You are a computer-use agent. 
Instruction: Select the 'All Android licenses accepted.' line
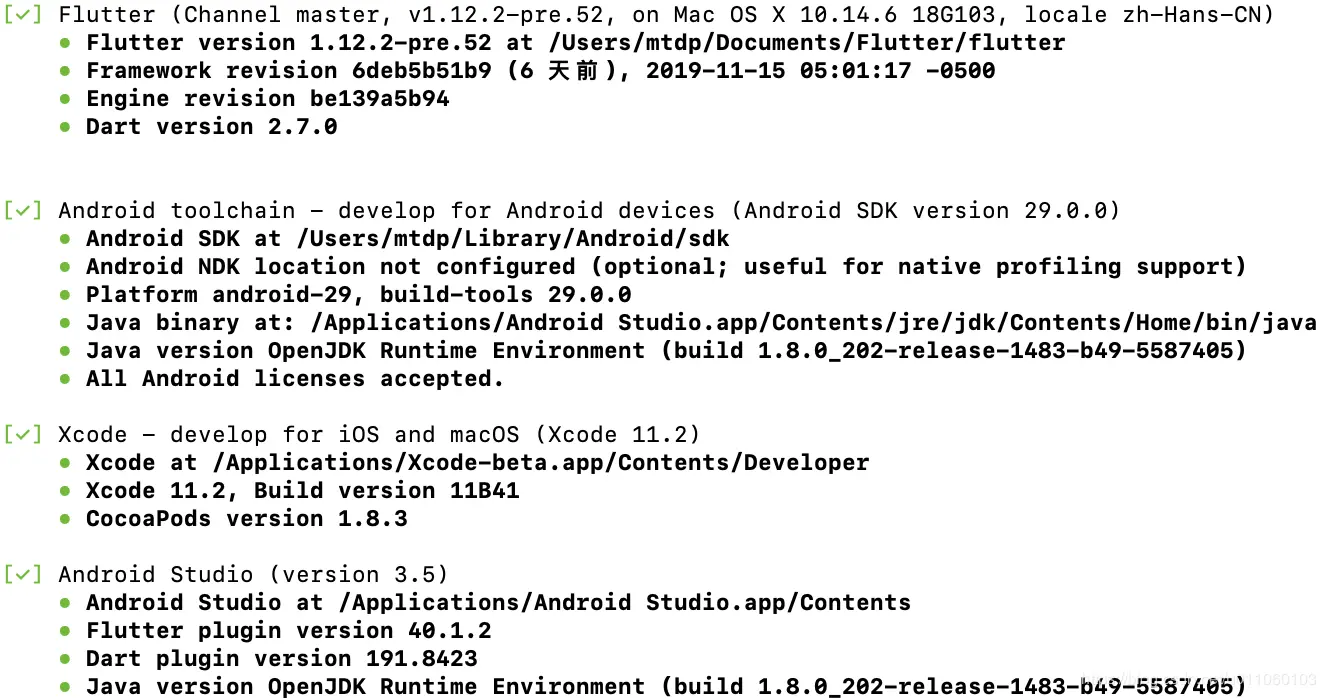[295, 379]
